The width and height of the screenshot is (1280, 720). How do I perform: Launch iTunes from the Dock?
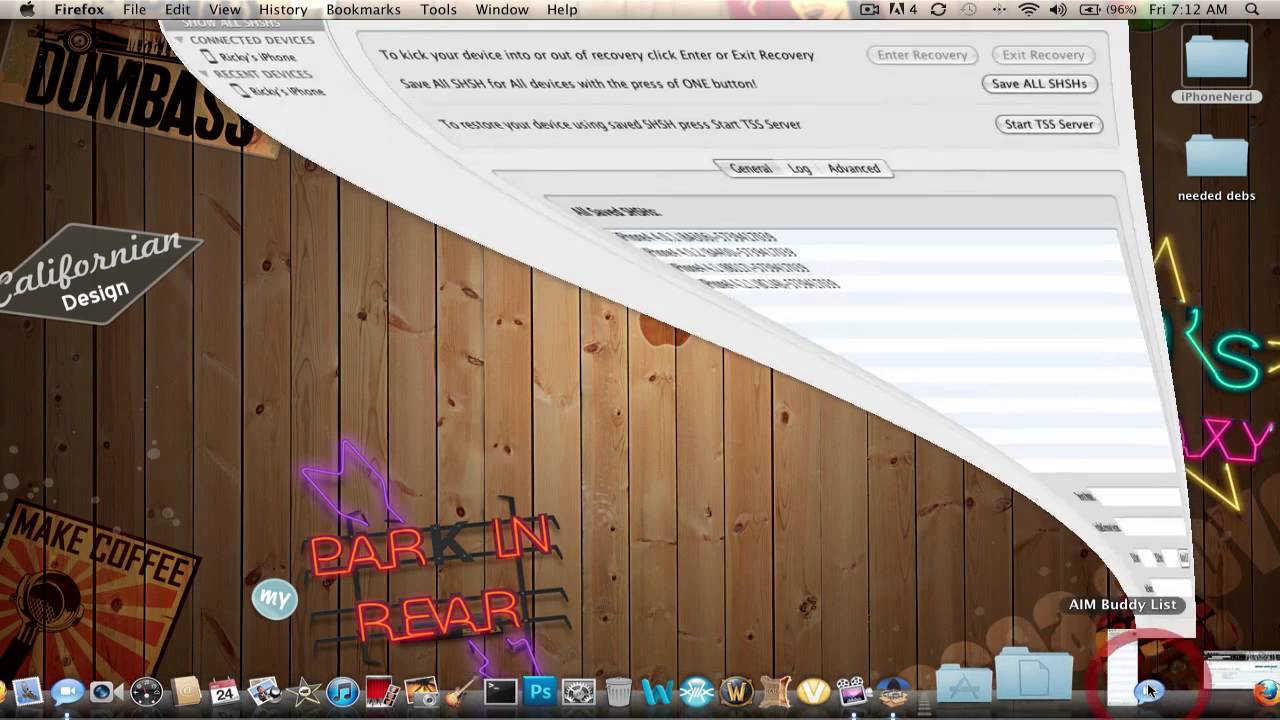pos(342,691)
